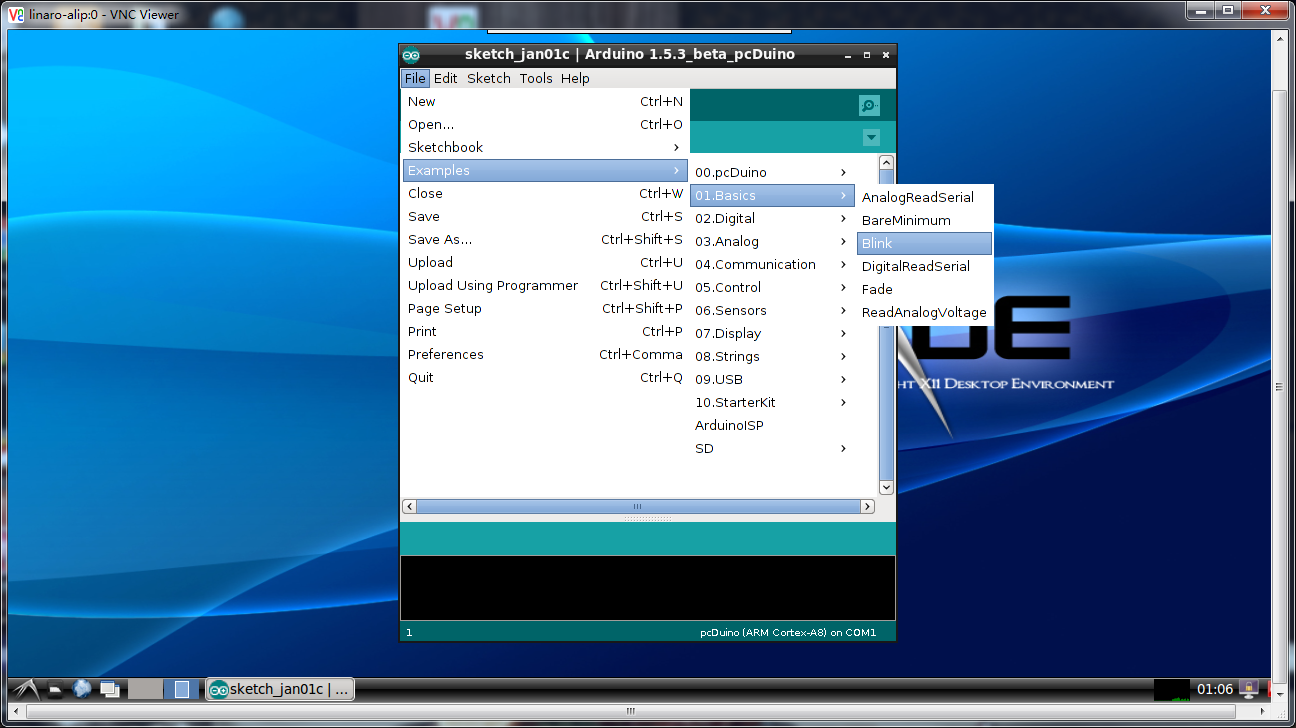Select the Examples menu entry
The width and height of the screenshot is (1296, 728).
[x=546, y=170]
